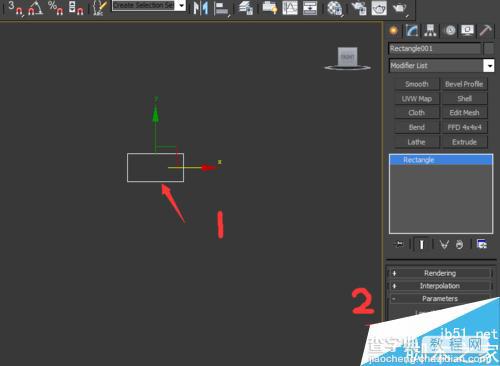The image size is (500, 366).
Task: Apply the Shell modifier
Action: pyautogui.click(x=464, y=99)
